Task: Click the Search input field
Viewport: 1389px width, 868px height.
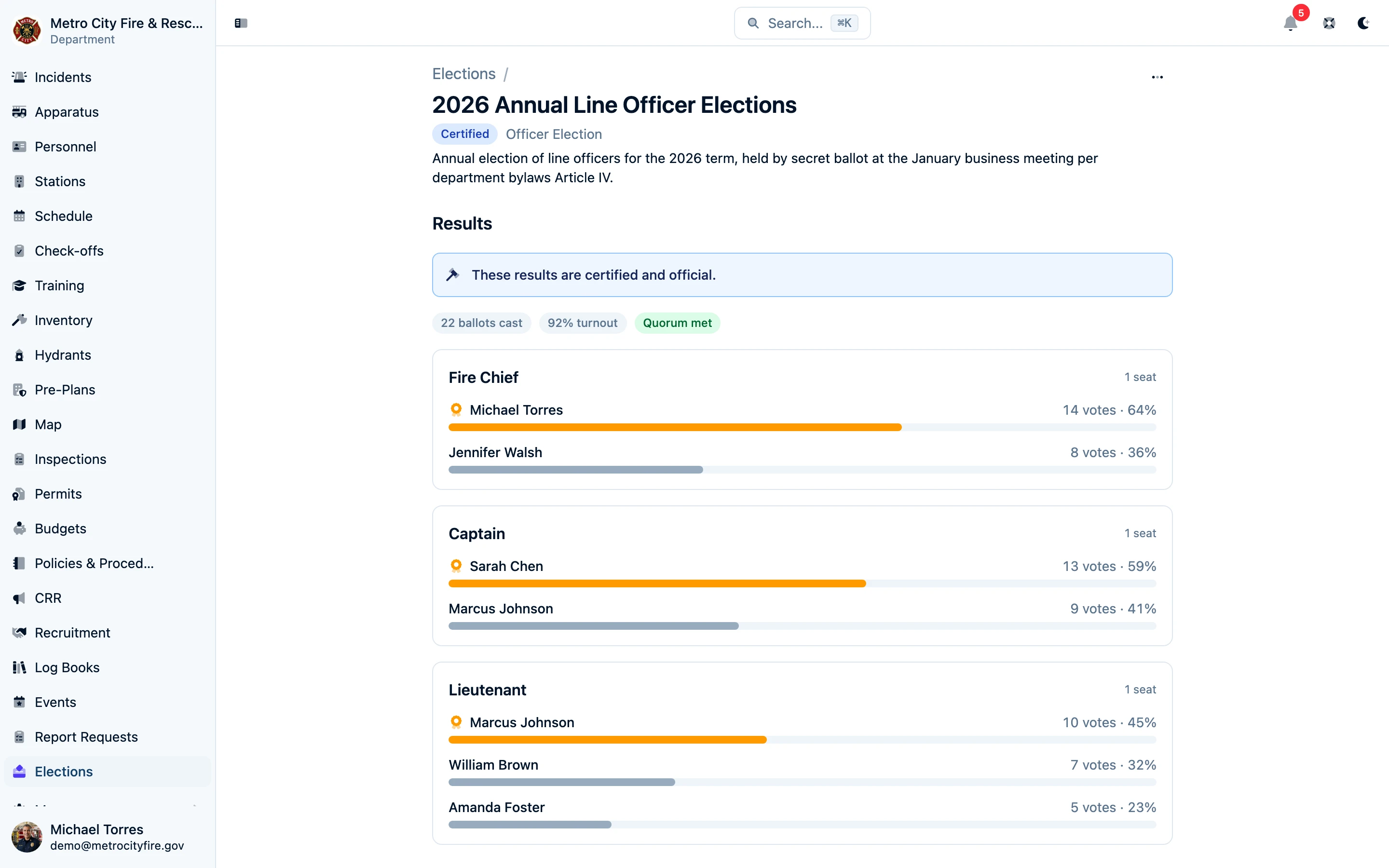Action: [x=802, y=23]
